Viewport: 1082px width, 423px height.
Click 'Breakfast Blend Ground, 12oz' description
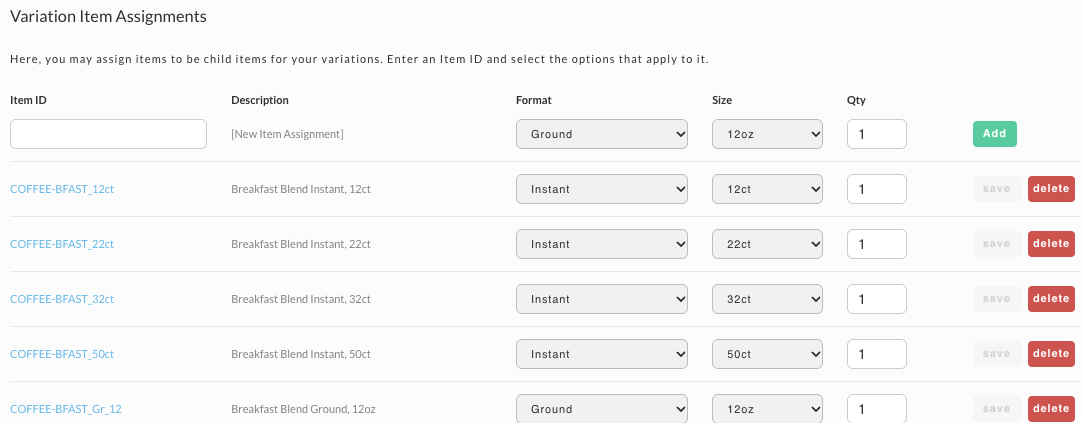pyautogui.click(x=304, y=410)
